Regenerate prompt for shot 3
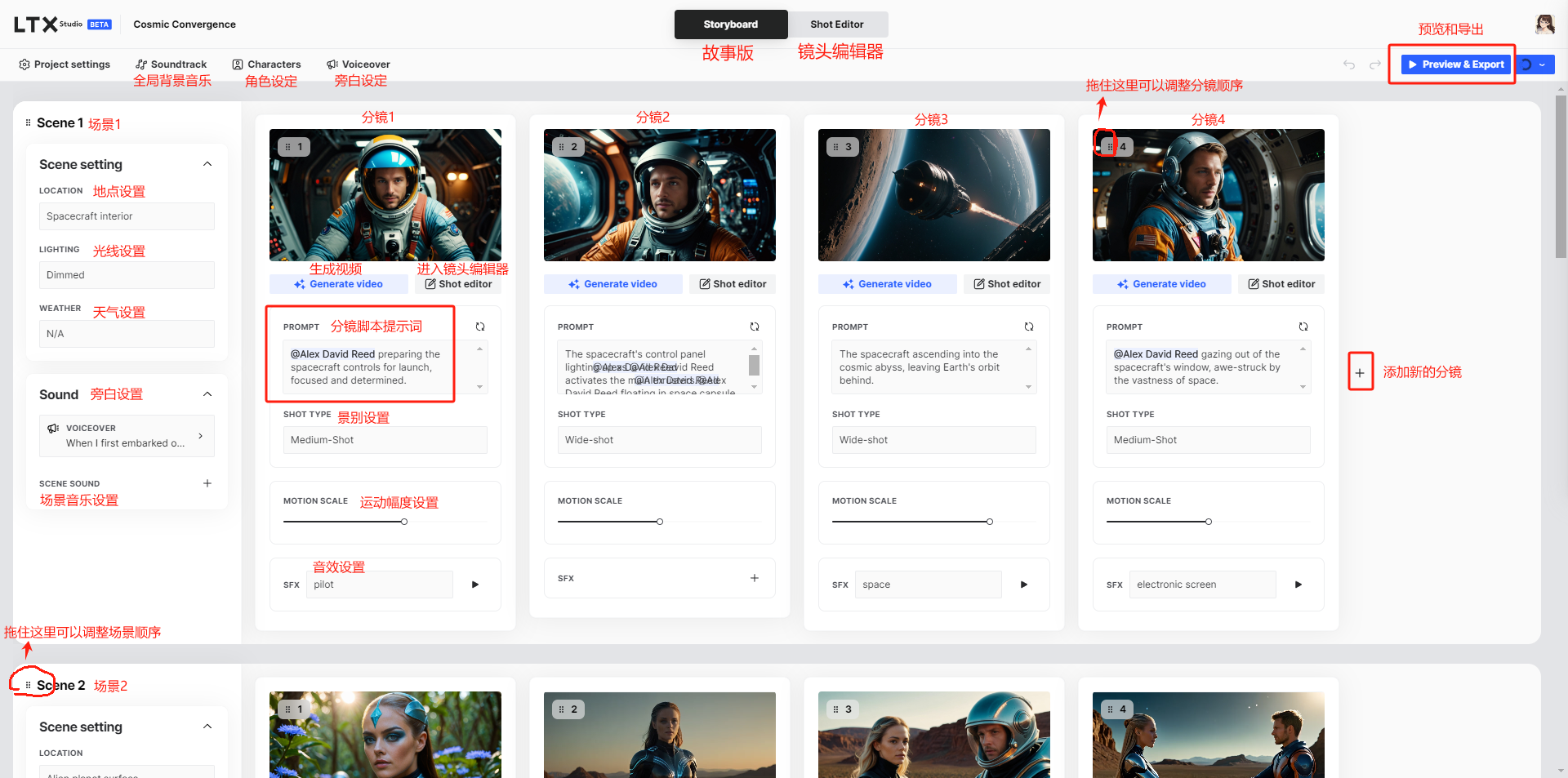This screenshot has width=1568, height=778. coord(1029,327)
